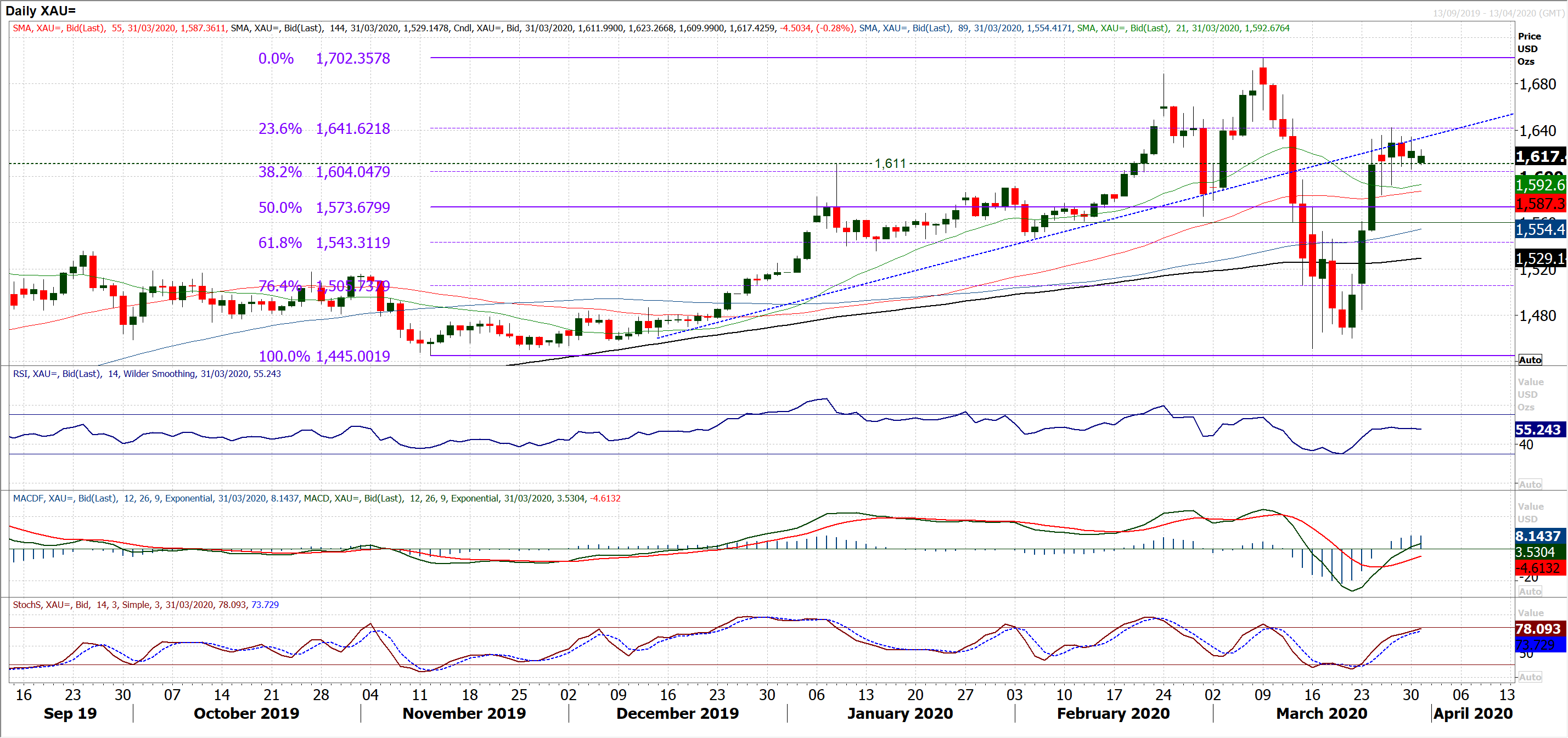Image resolution: width=1568 pixels, height=738 pixels.
Task: Click the Auto button on price scale
Action: pyautogui.click(x=1530, y=359)
